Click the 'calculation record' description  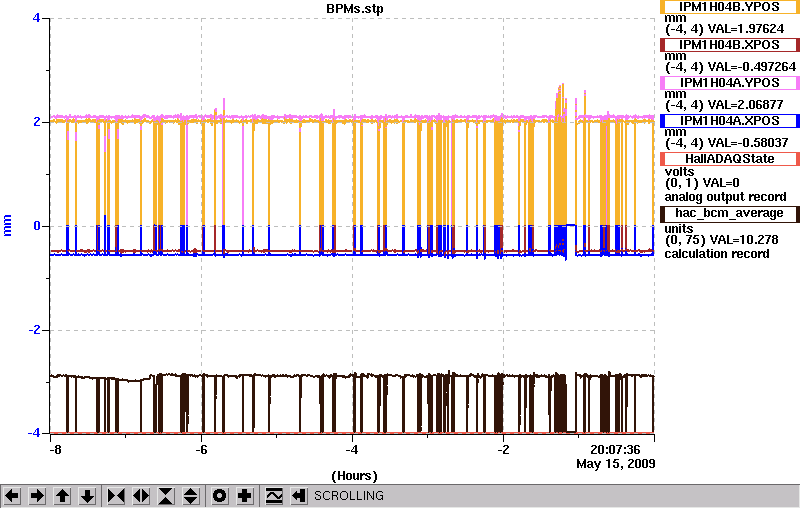pyautogui.click(x=717, y=253)
